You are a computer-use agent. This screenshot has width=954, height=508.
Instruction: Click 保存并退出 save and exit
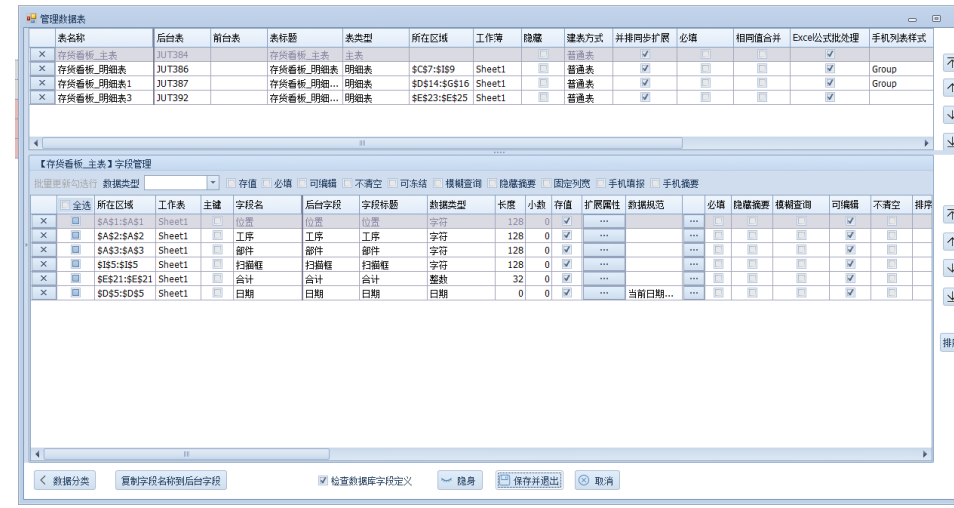pos(529,481)
